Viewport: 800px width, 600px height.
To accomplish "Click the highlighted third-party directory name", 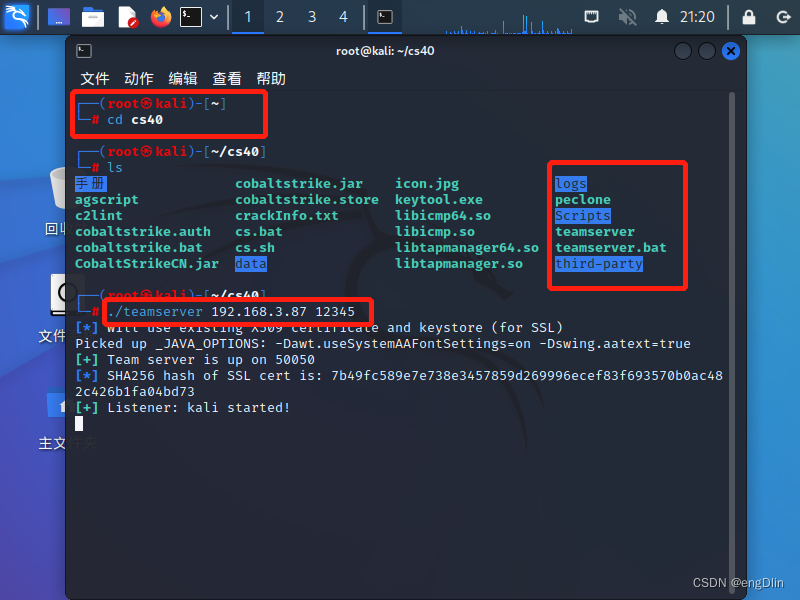I will [x=599, y=264].
